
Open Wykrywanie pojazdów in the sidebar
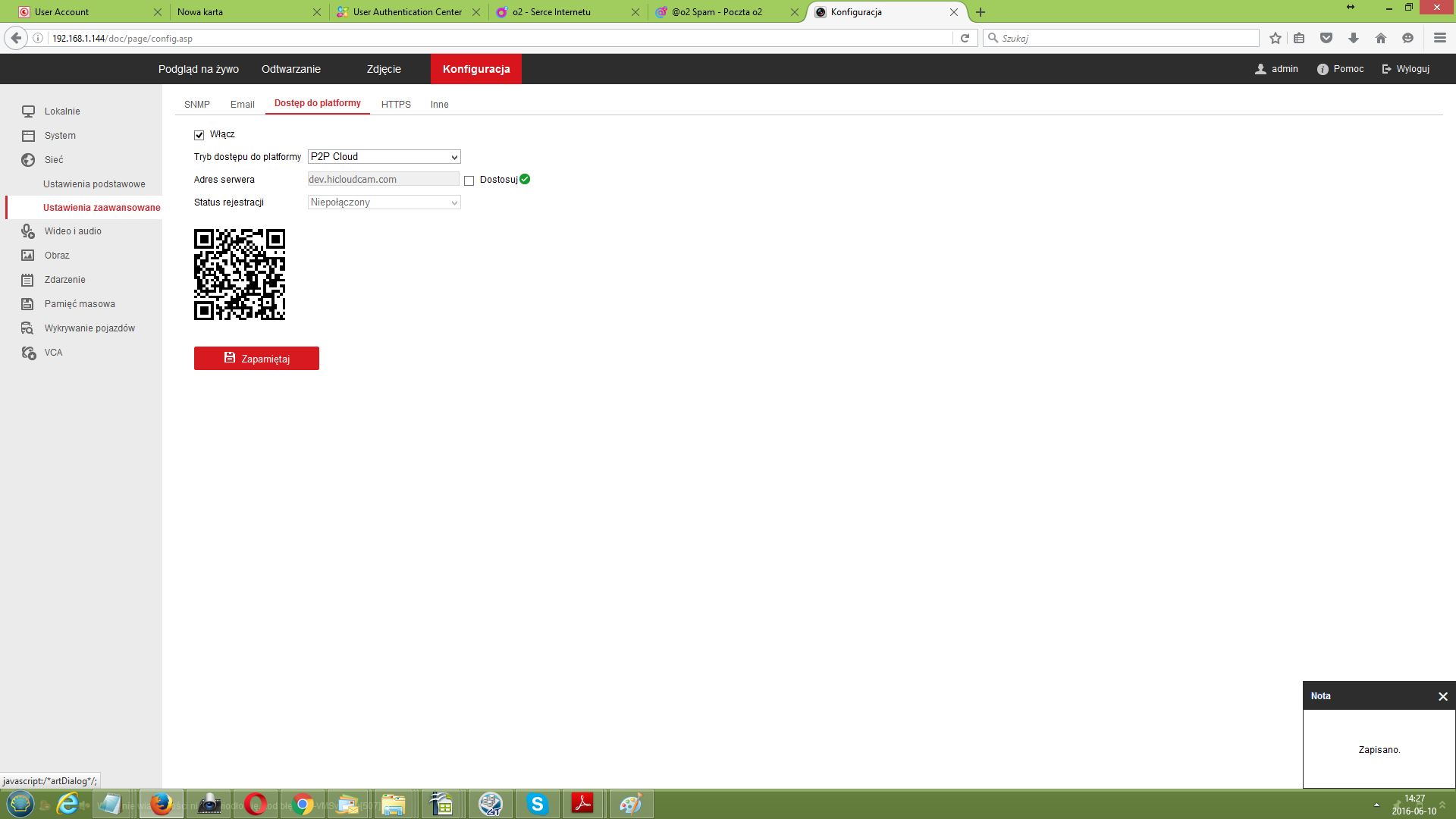point(89,328)
